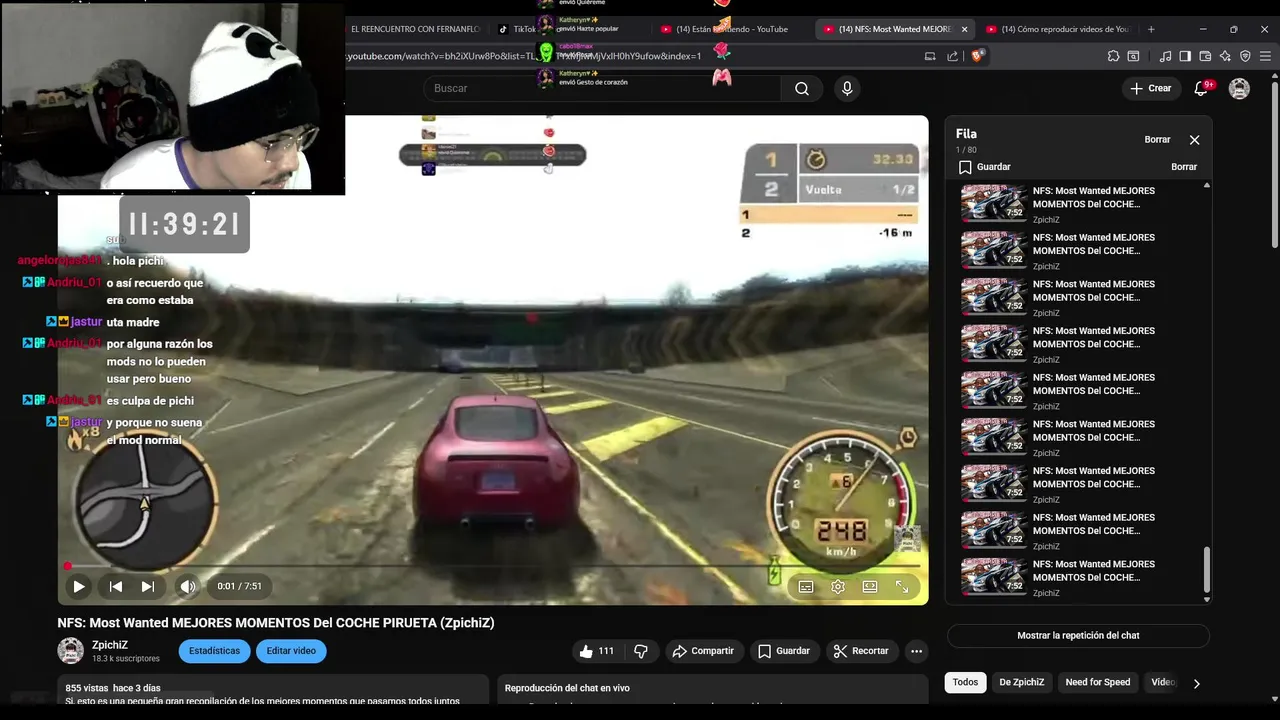Click the 18.3 k suscriptores text
1280x720 pixels.
pyautogui.click(x=126, y=659)
